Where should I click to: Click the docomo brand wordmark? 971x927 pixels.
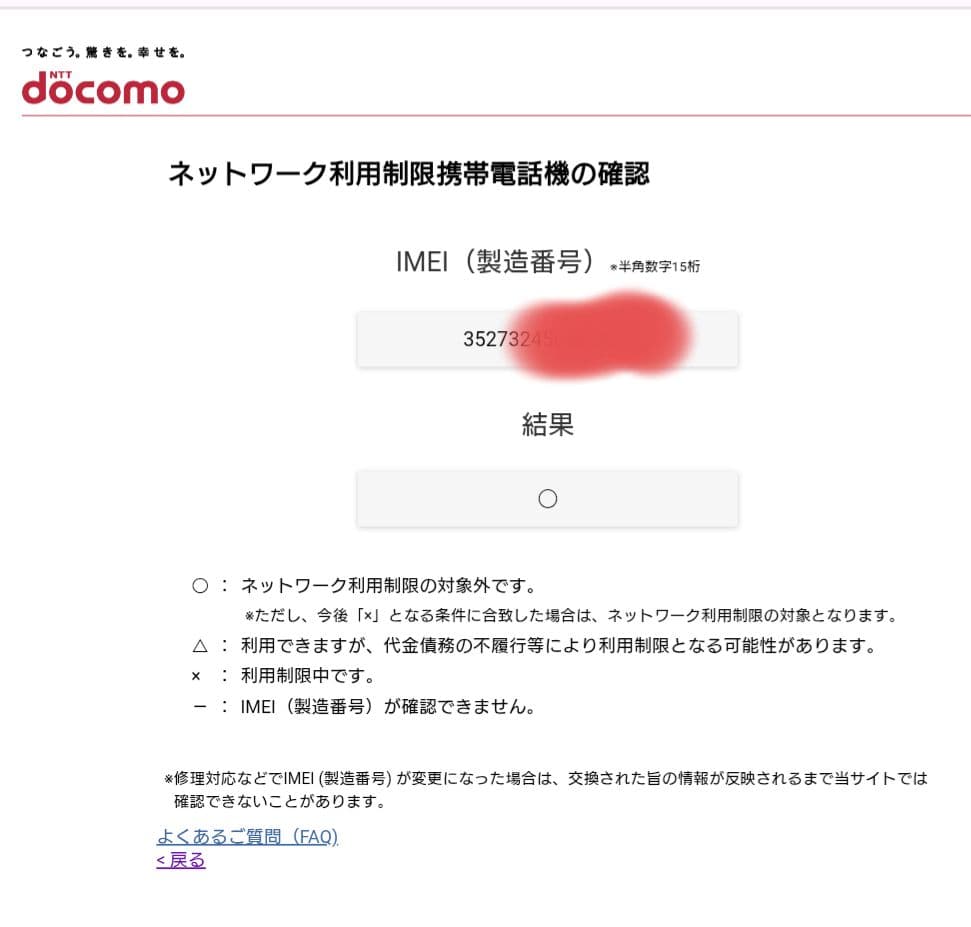click(x=105, y=90)
